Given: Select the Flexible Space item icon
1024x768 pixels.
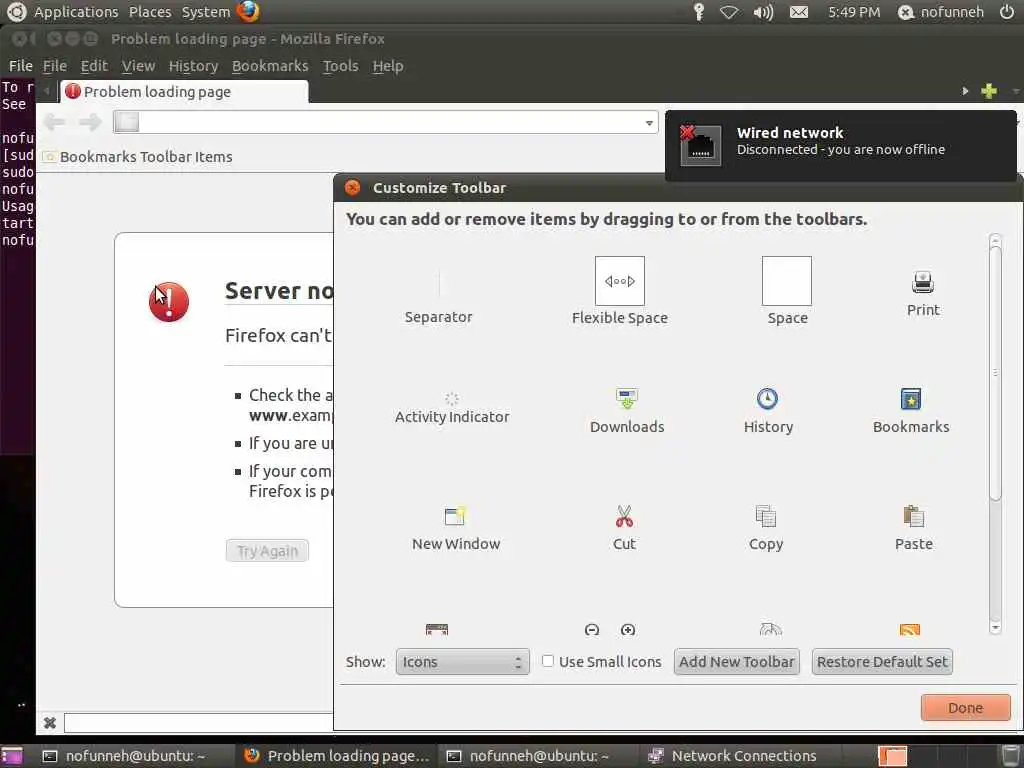Looking at the screenshot, I should point(620,281).
